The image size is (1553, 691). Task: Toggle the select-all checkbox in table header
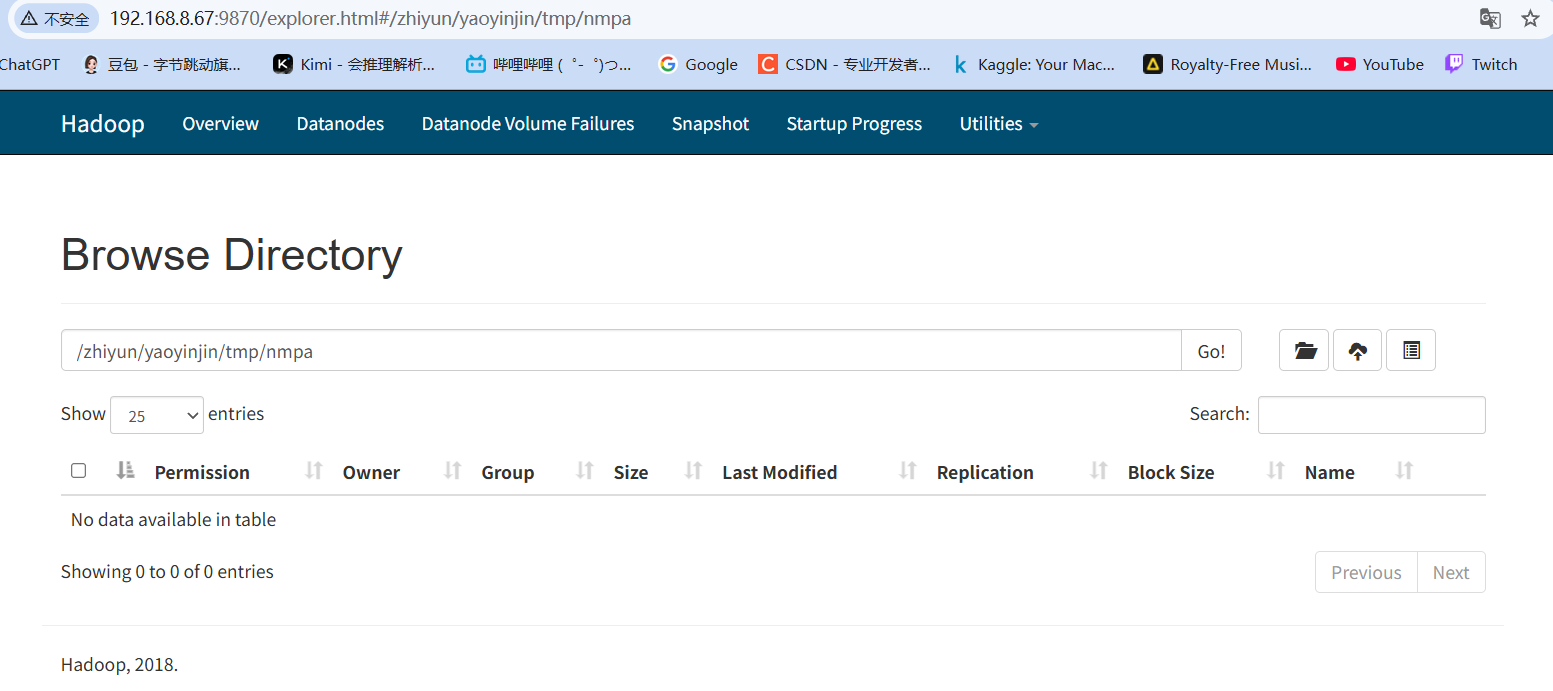pos(79,471)
